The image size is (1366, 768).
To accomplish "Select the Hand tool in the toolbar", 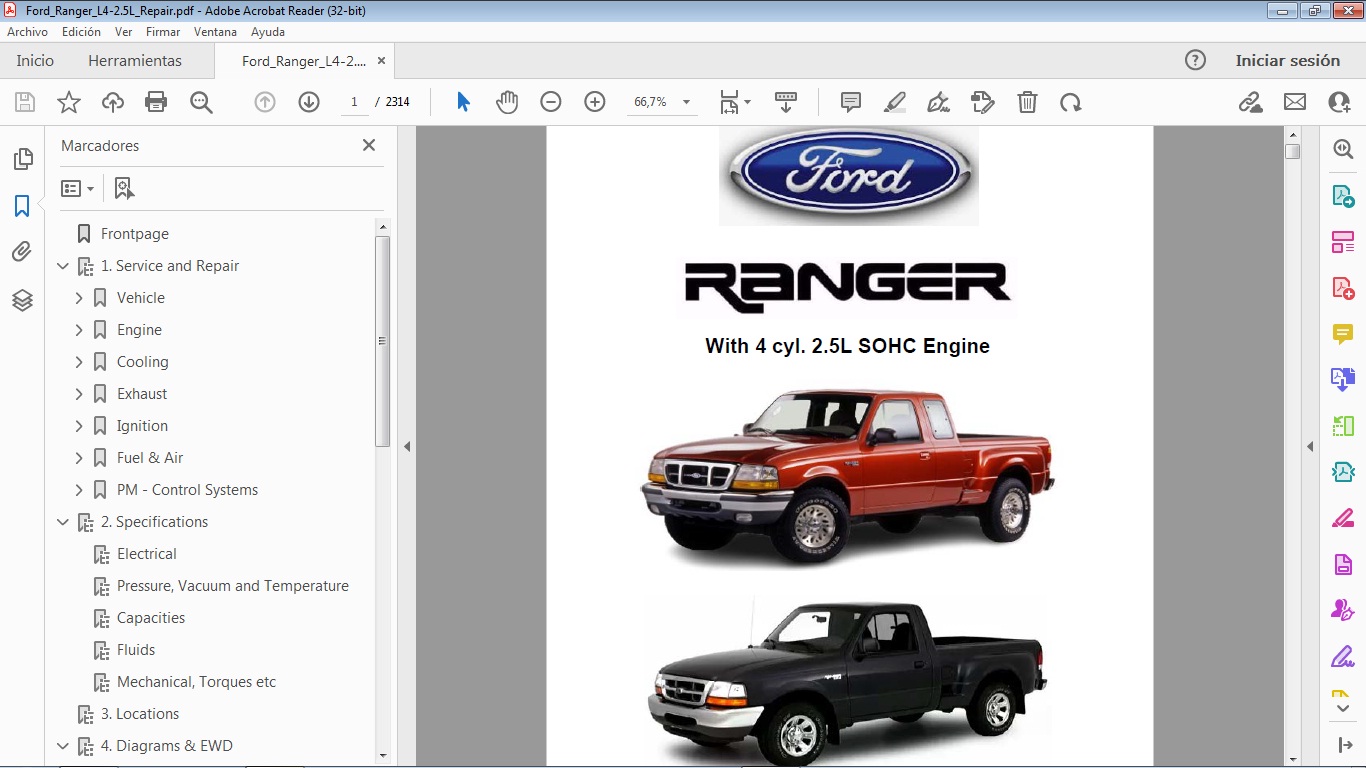I will (507, 101).
